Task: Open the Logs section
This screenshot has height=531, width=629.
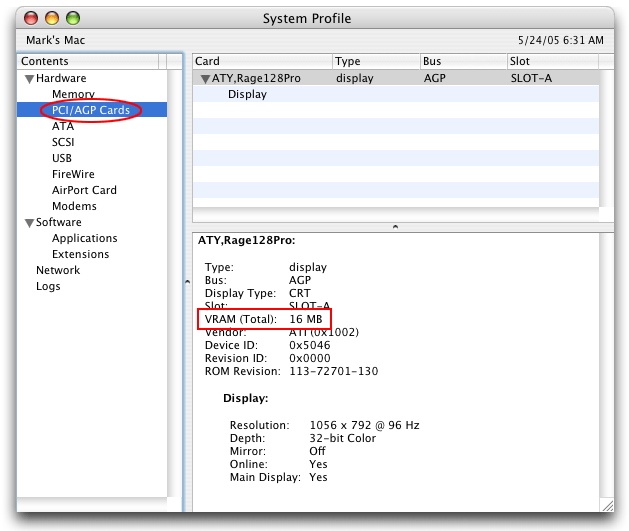Action: click(48, 286)
